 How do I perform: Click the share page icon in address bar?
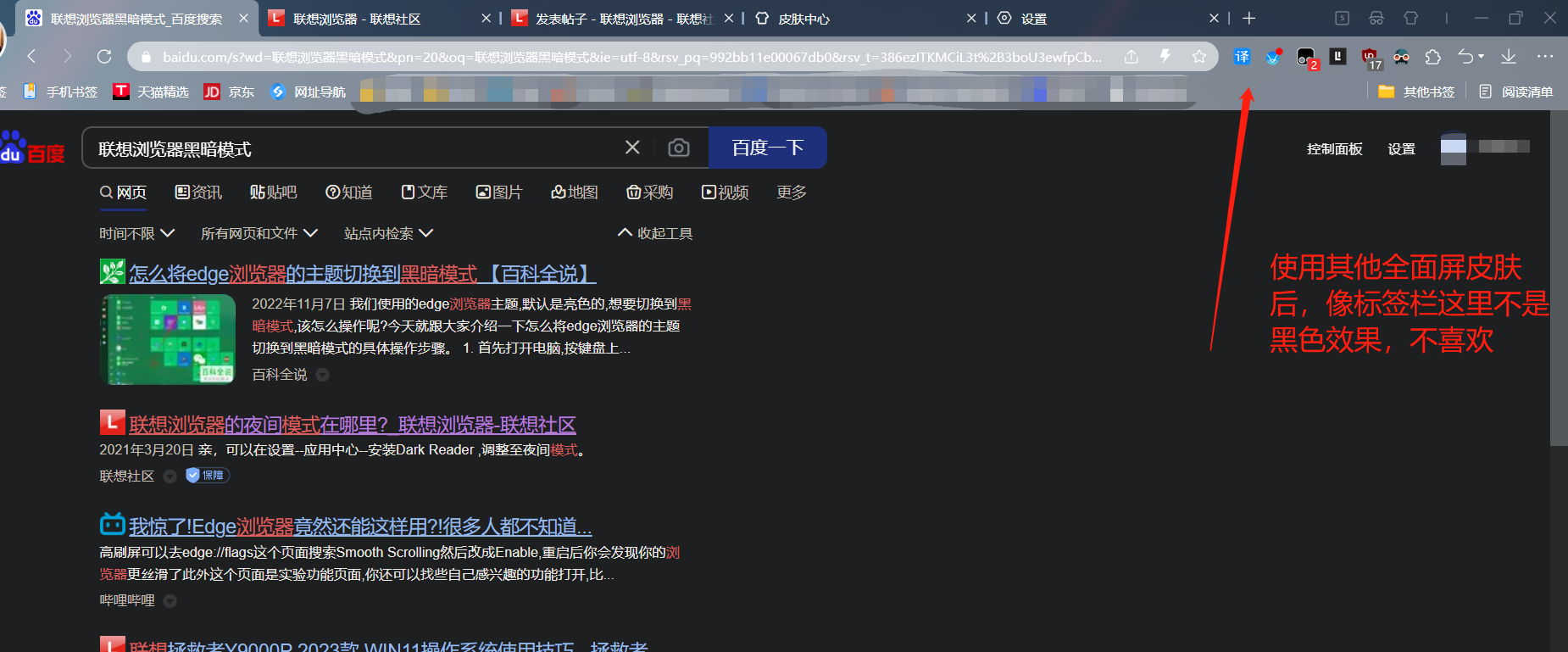[1132, 57]
